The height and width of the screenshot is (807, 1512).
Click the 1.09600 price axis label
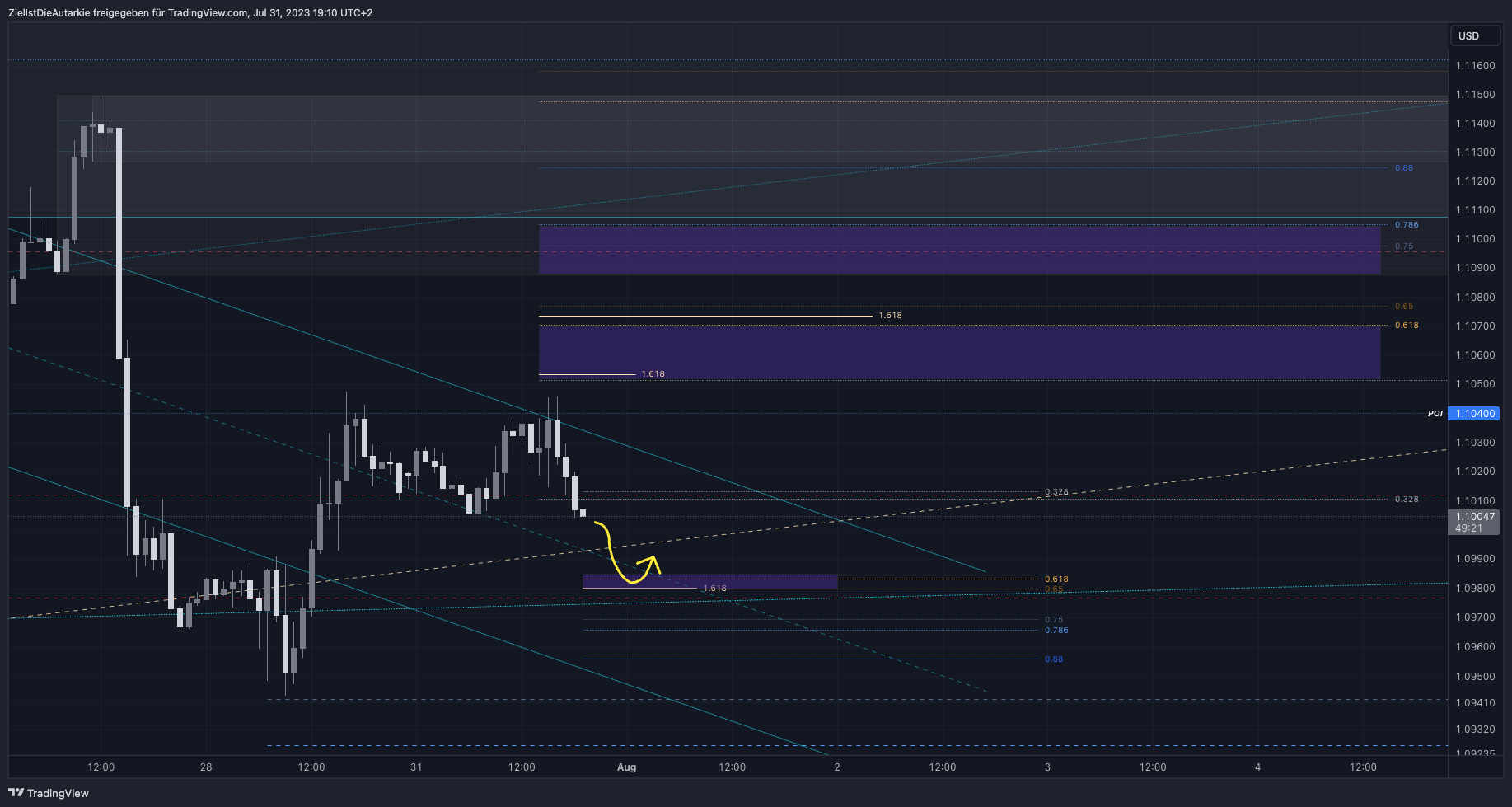click(x=1475, y=646)
